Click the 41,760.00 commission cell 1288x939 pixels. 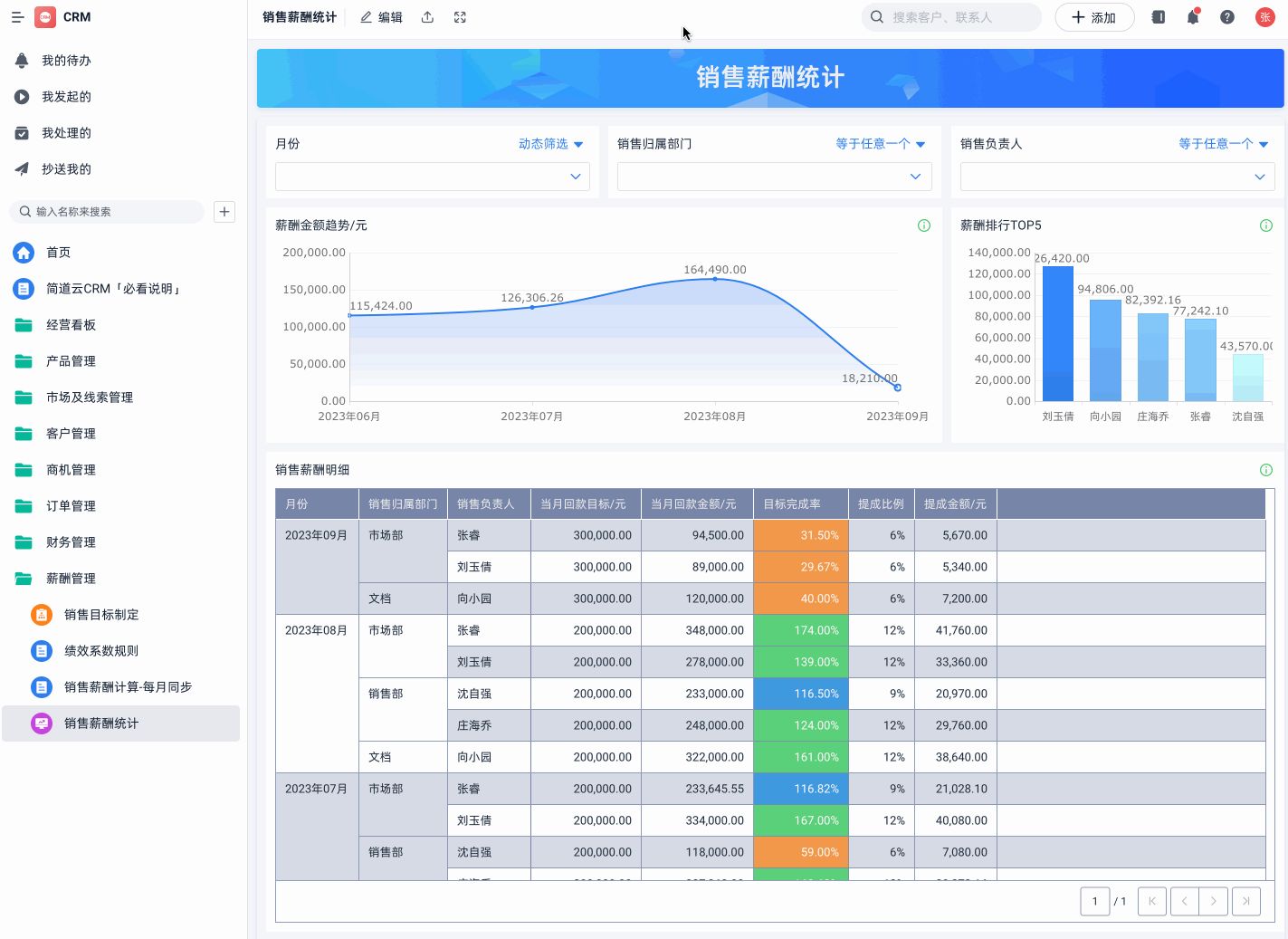click(956, 630)
